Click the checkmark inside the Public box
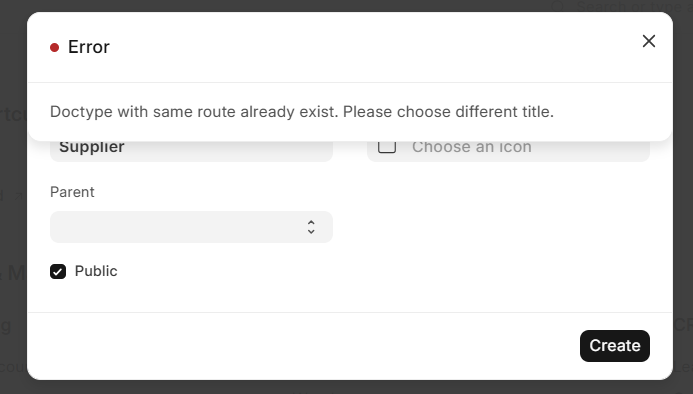Screen dimensions: 693x394 point(58,272)
